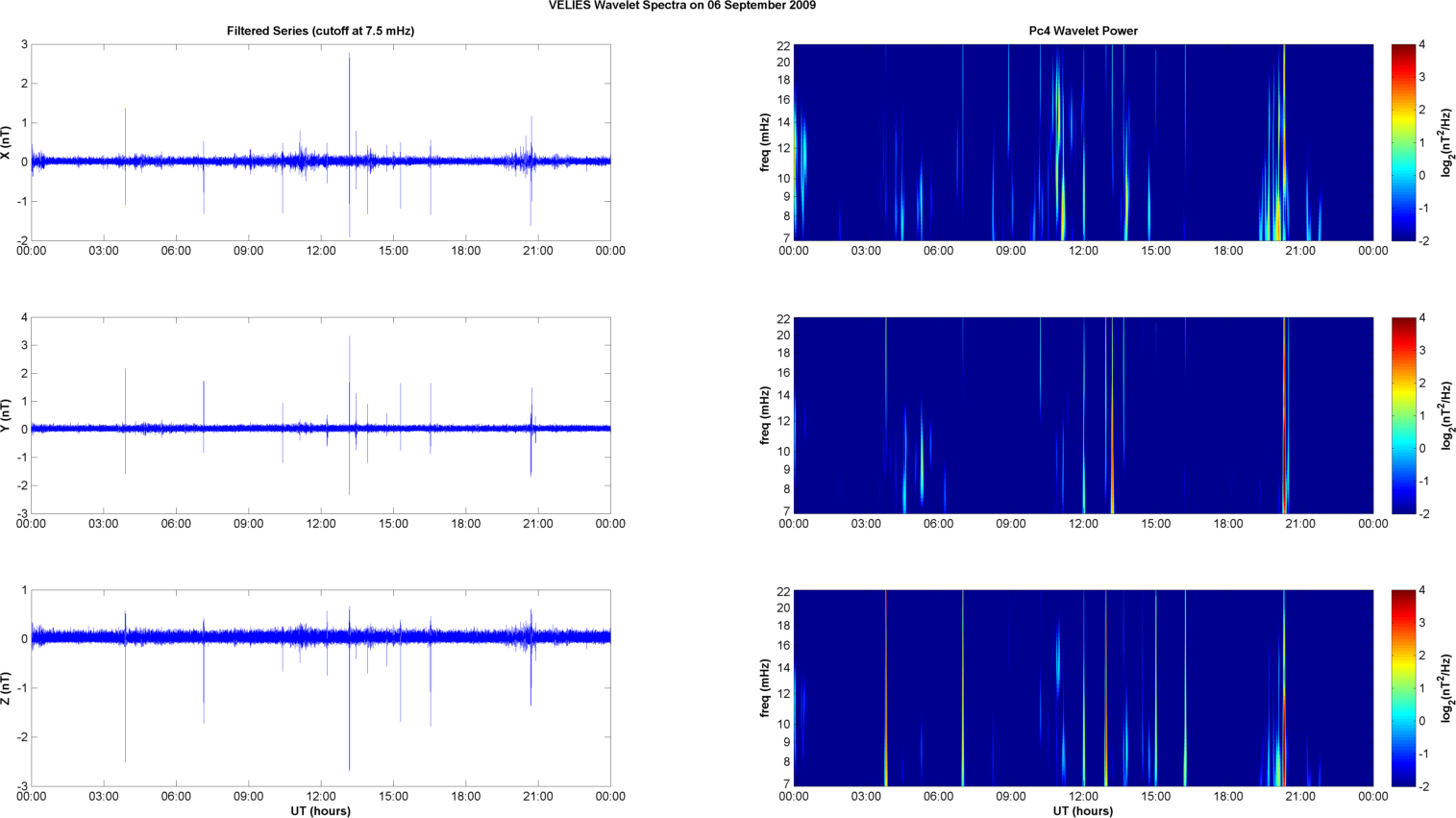The width and height of the screenshot is (1456, 818).
Task: Click the VELIES Wavelet Spectra figure title
Action: 682,6
